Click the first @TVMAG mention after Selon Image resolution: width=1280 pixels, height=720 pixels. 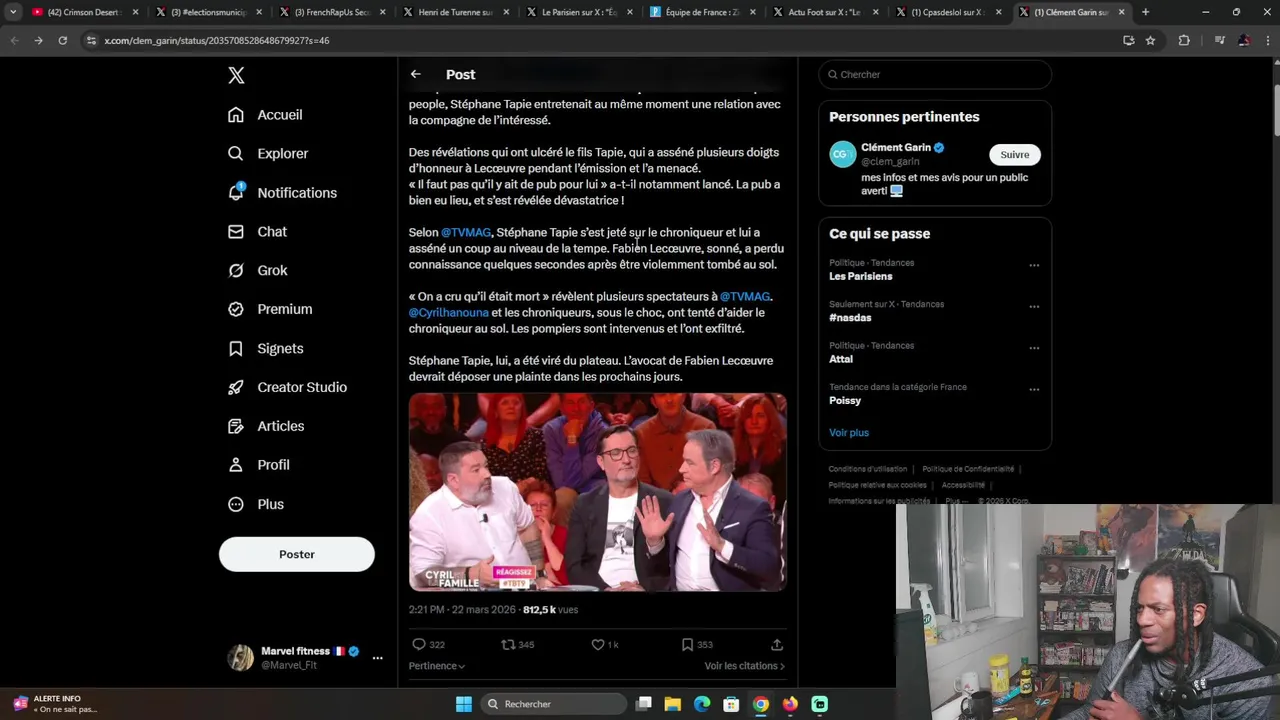(466, 232)
